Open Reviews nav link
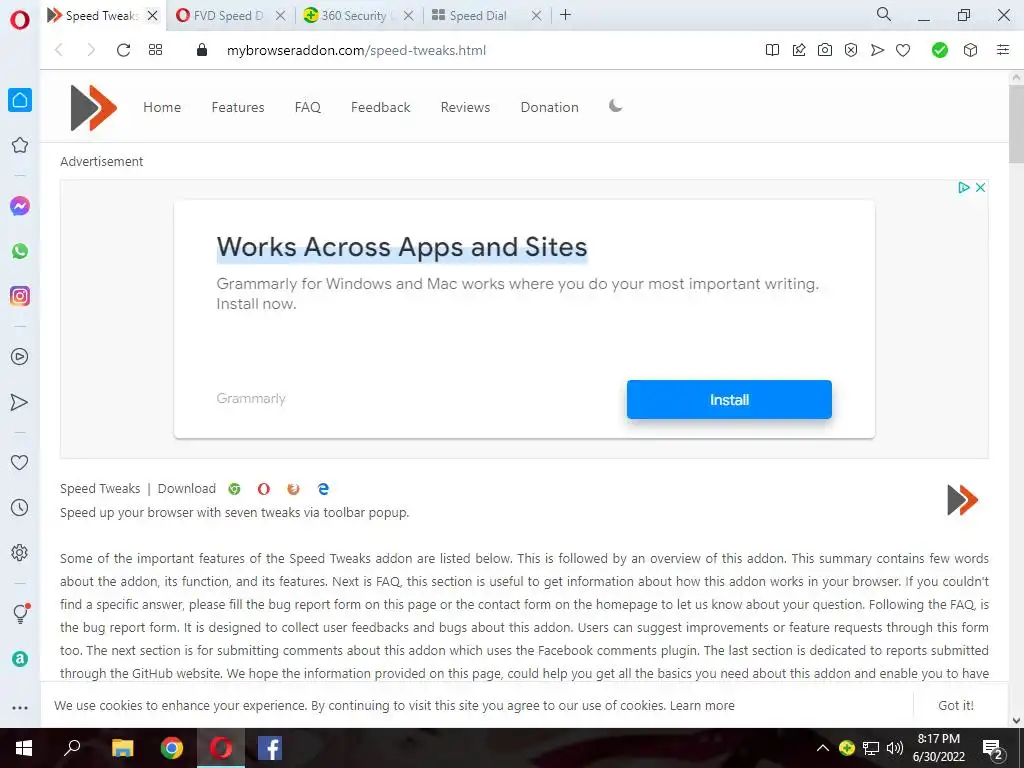Image resolution: width=1024 pixels, height=768 pixels. tap(465, 107)
